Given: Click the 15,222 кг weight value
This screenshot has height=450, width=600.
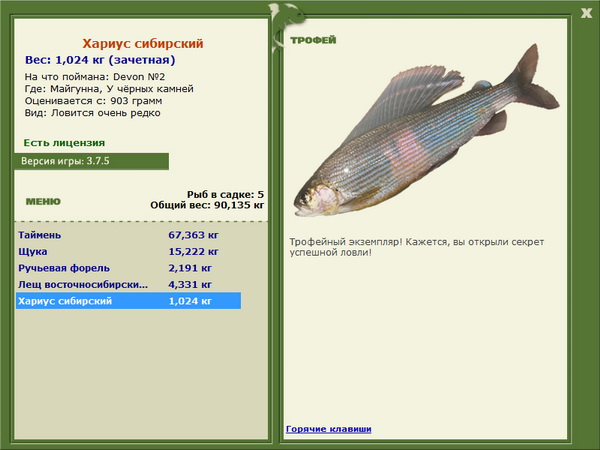Looking at the screenshot, I should 193,251.
